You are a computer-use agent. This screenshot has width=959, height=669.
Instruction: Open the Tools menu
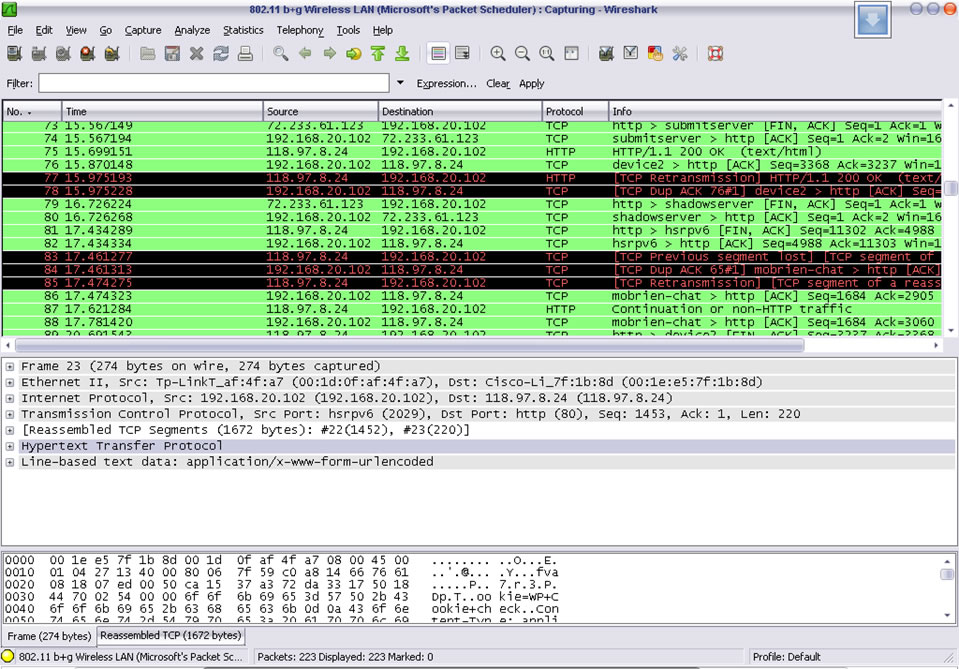pyautogui.click(x=348, y=30)
